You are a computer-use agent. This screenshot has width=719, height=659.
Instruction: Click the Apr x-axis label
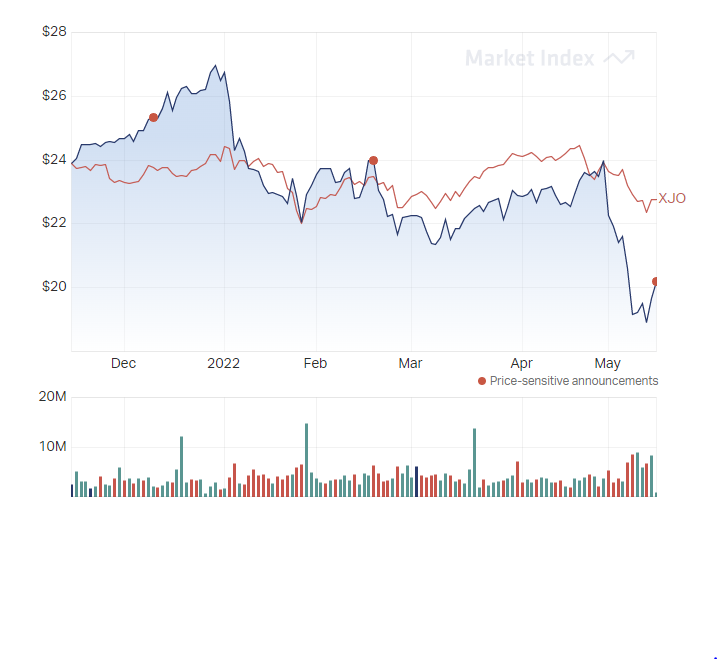[x=521, y=363]
